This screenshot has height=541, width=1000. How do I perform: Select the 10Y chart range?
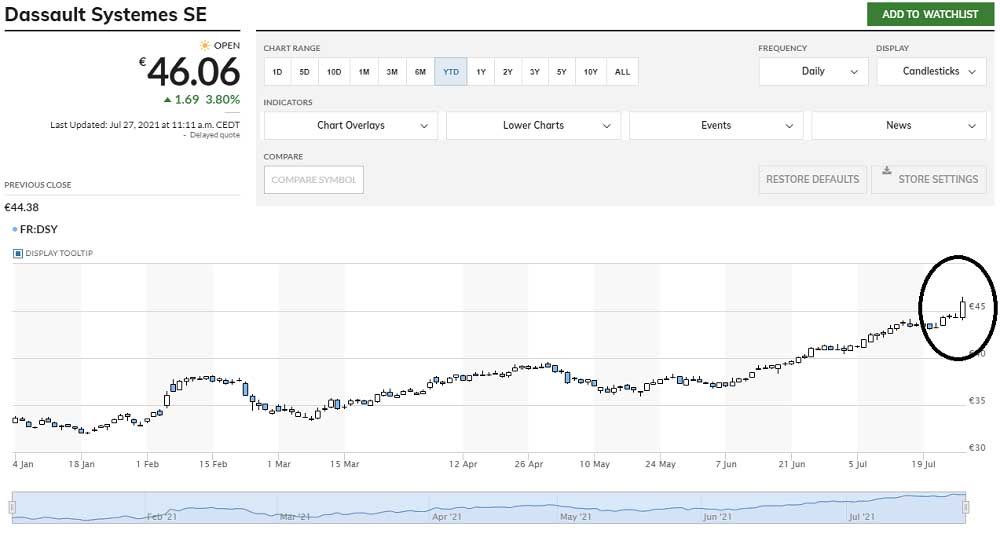click(591, 71)
